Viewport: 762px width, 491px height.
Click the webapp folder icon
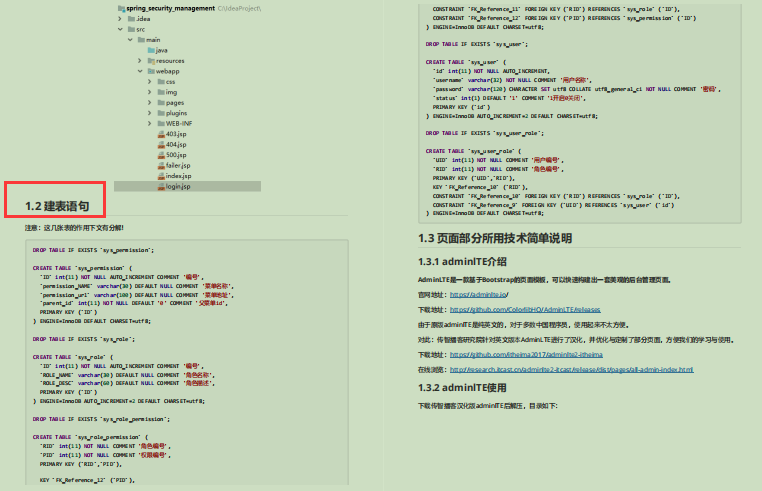151,71
